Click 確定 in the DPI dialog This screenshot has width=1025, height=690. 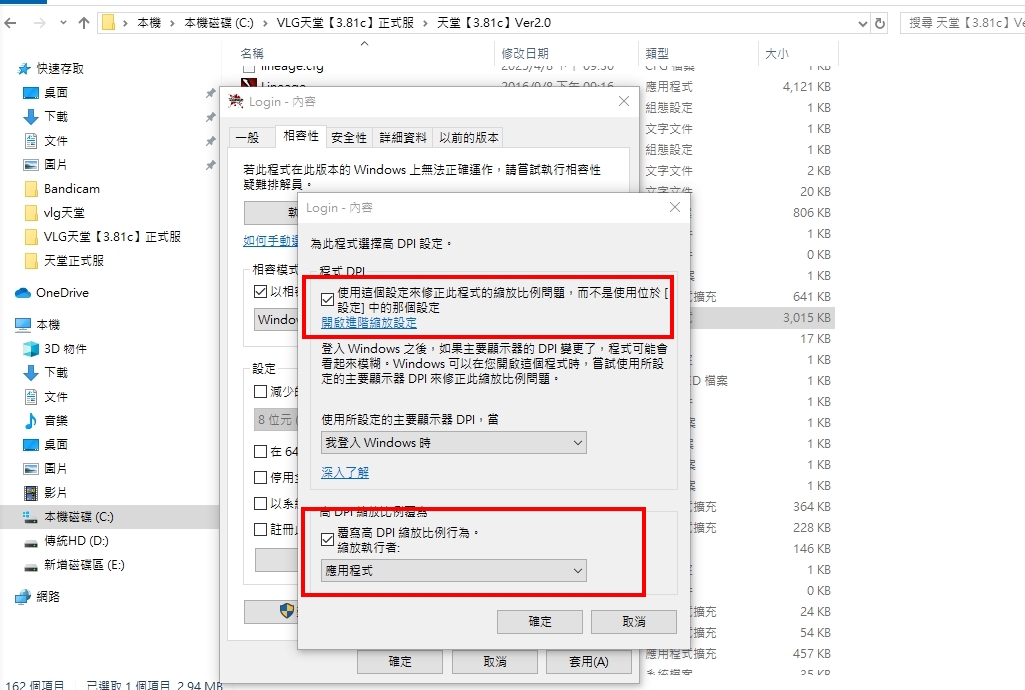540,622
